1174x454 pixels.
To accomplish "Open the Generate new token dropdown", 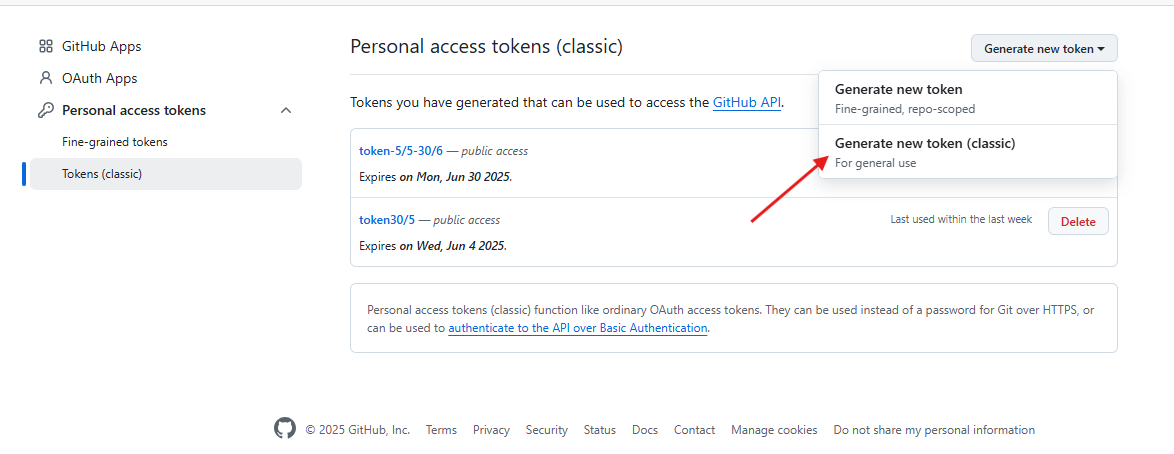I will [1043, 48].
